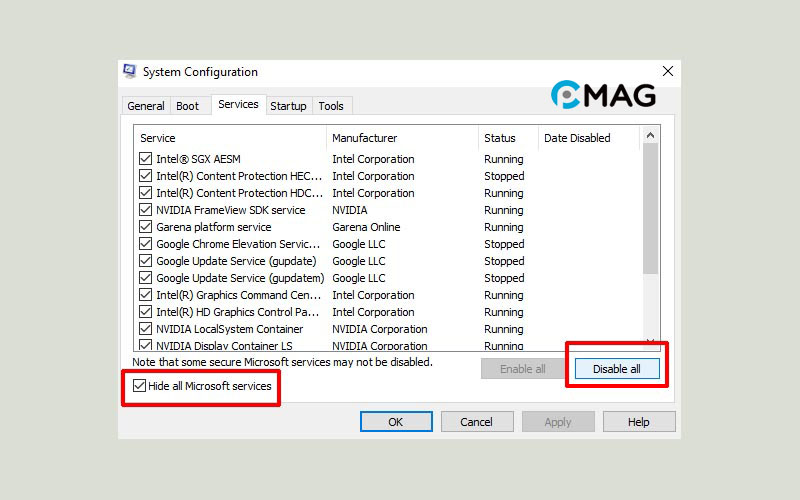This screenshot has width=800, height=500.
Task: Switch to the General tab
Action: [146, 106]
